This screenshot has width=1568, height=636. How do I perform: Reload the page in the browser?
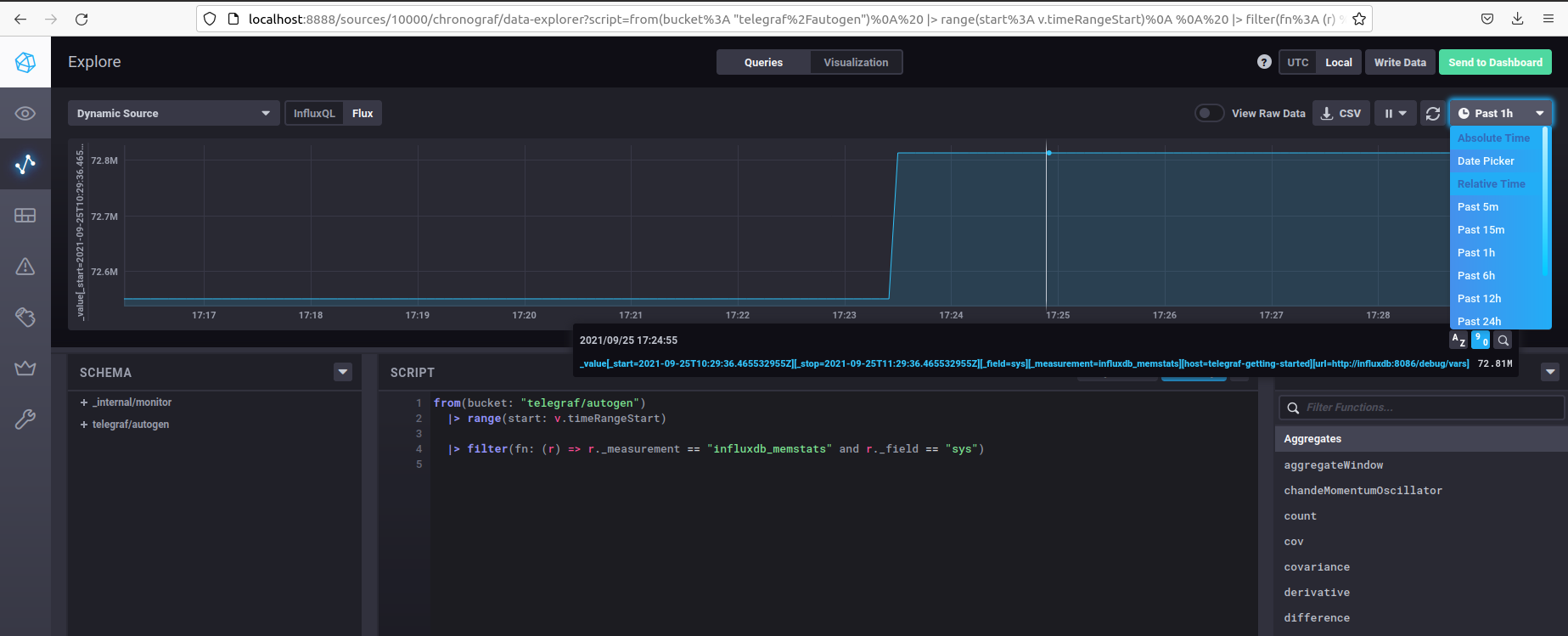coord(81,19)
